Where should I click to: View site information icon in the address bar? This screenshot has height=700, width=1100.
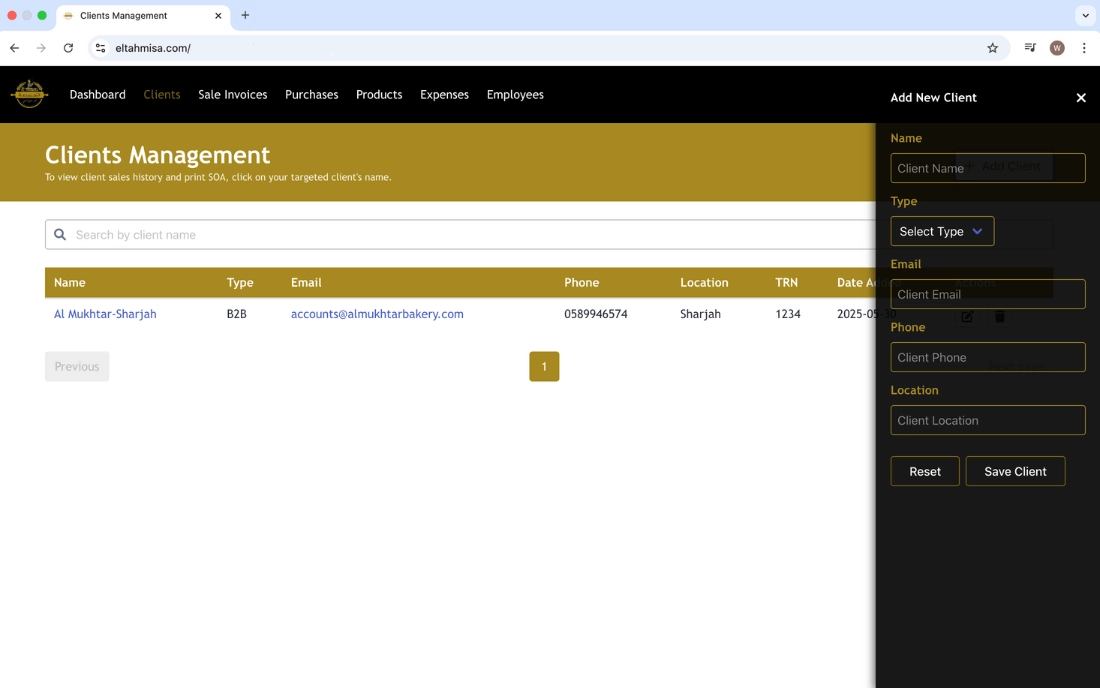click(x=100, y=48)
